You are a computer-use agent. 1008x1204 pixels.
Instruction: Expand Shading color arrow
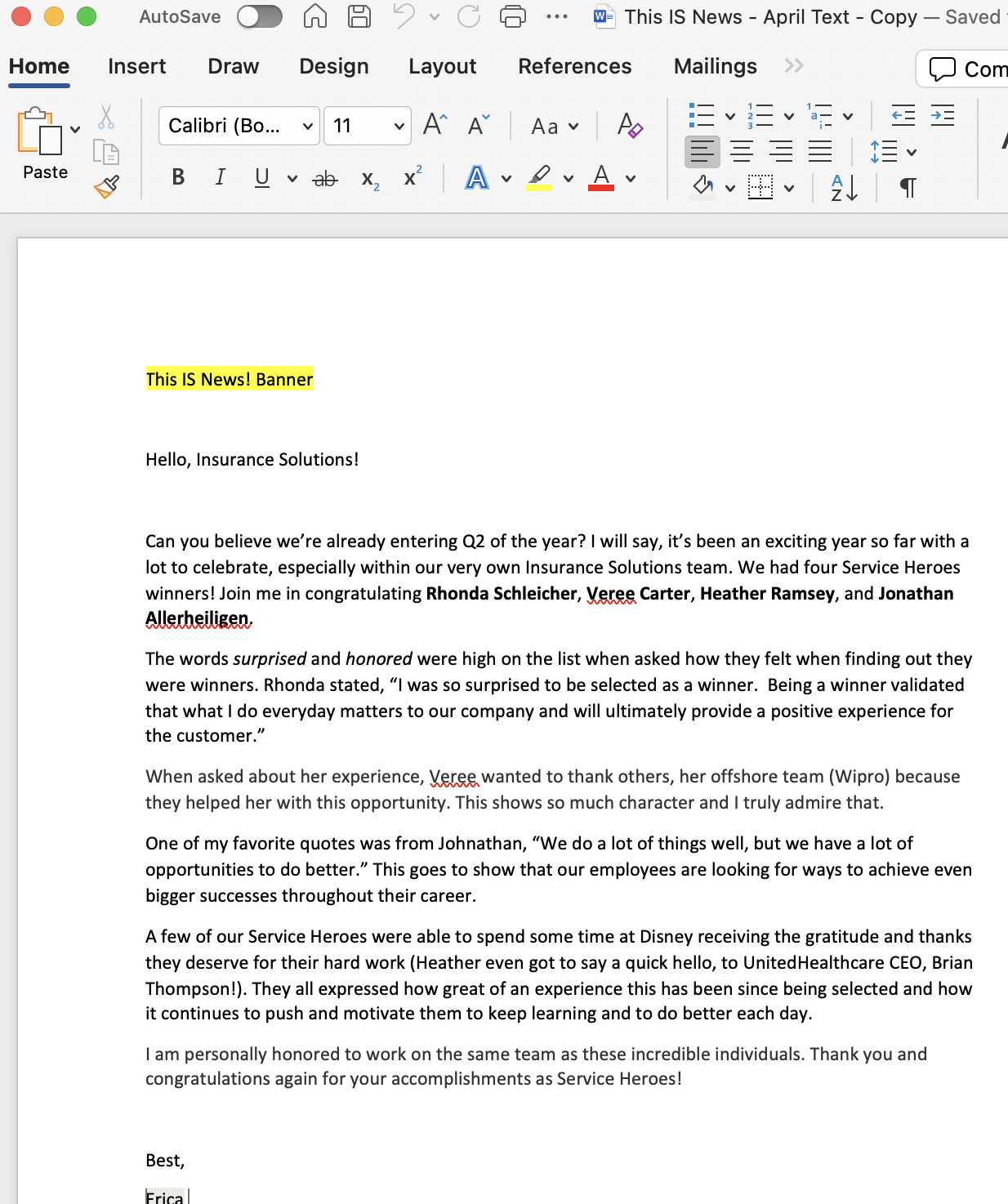point(730,189)
